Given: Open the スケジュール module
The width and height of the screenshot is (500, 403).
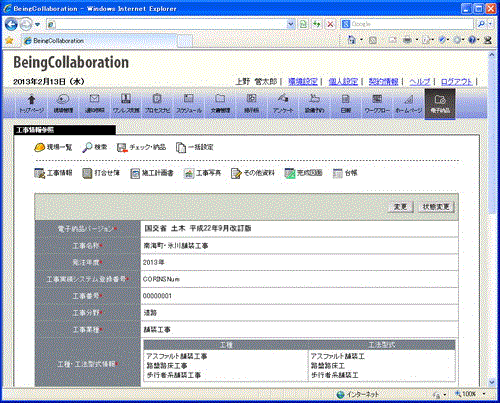Looking at the screenshot, I should click(x=189, y=104).
